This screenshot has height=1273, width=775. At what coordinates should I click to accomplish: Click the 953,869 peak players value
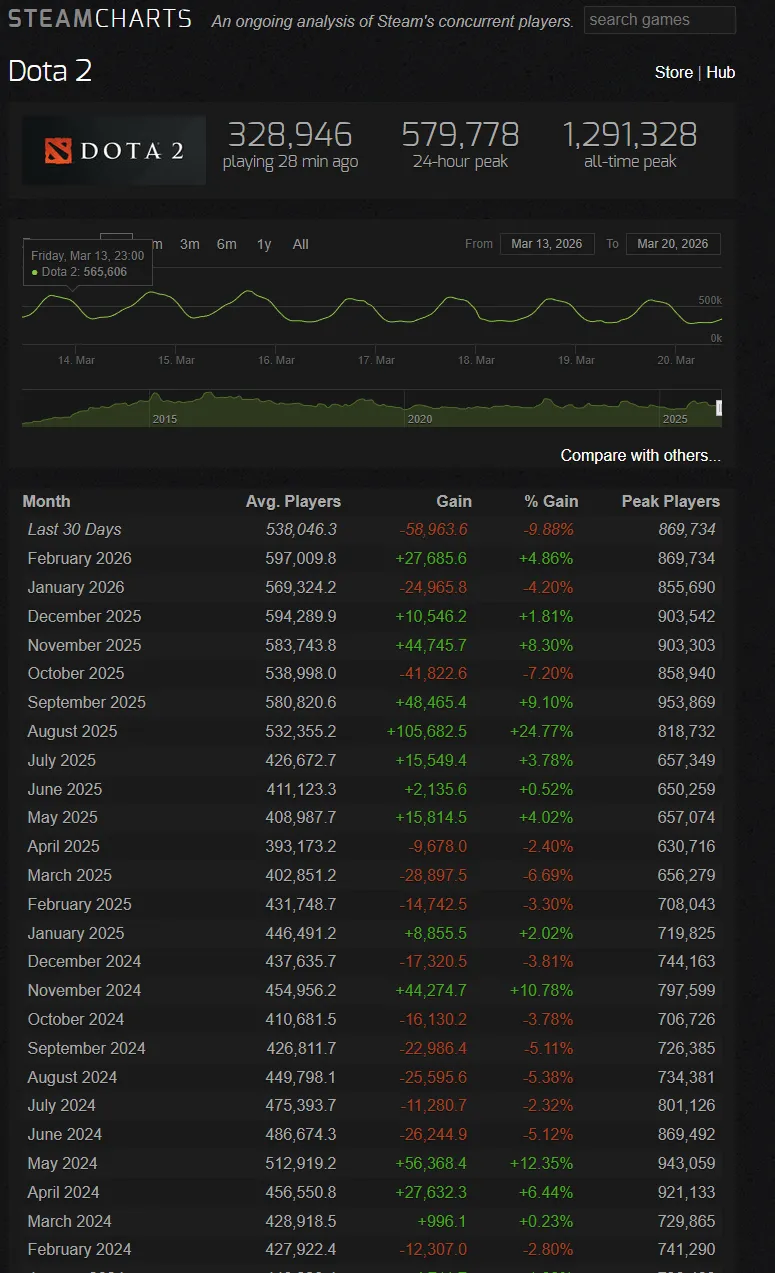pyautogui.click(x=686, y=702)
